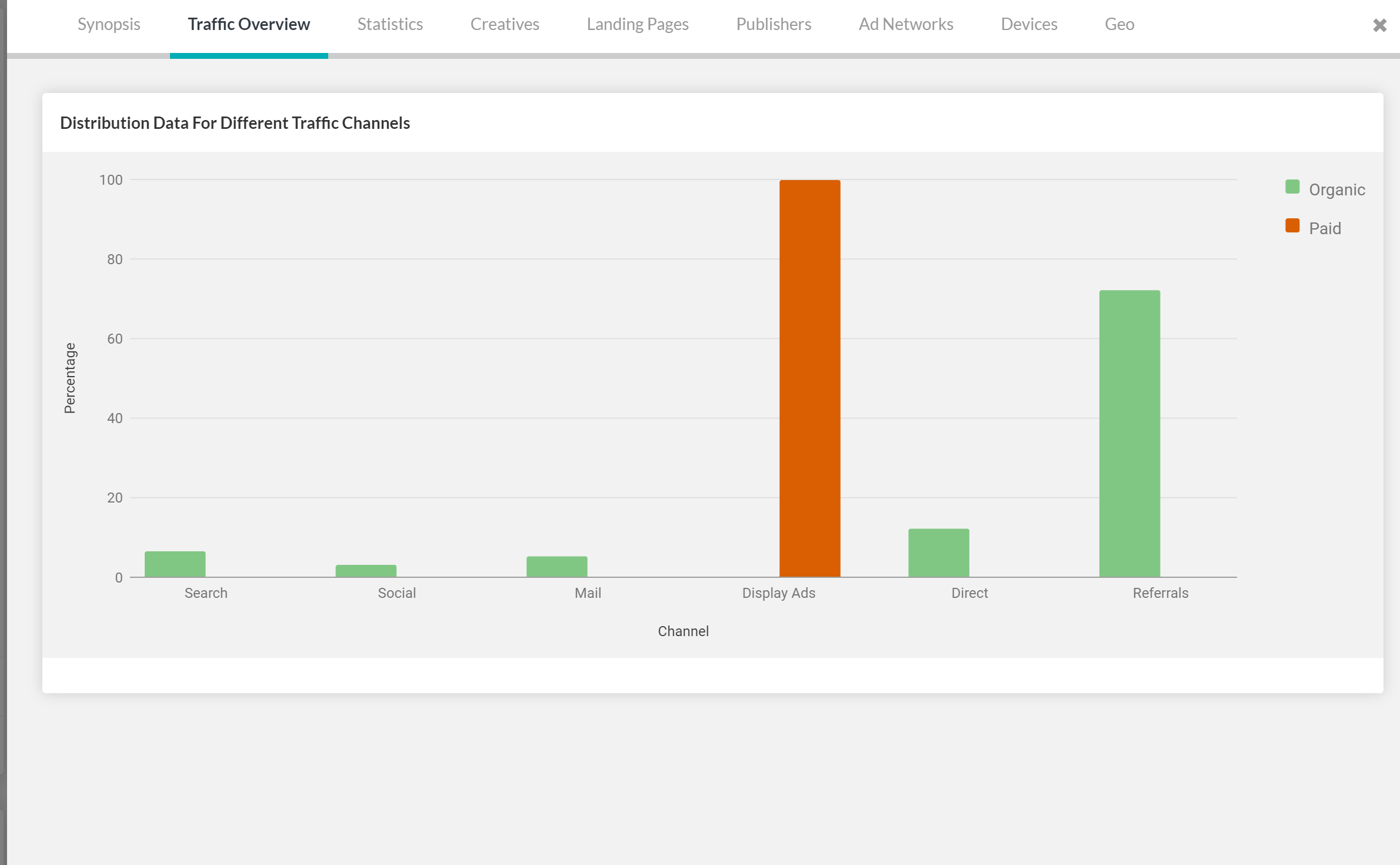Click the green Search bar
This screenshot has width=1400, height=865.
[x=175, y=564]
